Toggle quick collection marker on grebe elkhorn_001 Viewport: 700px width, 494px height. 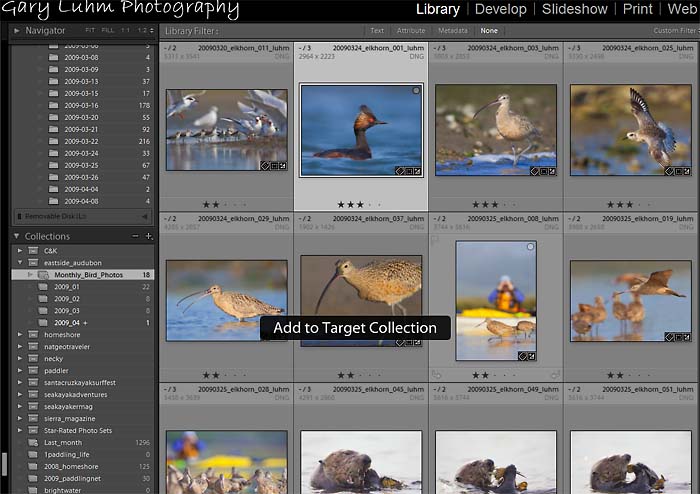pyautogui.click(x=416, y=91)
